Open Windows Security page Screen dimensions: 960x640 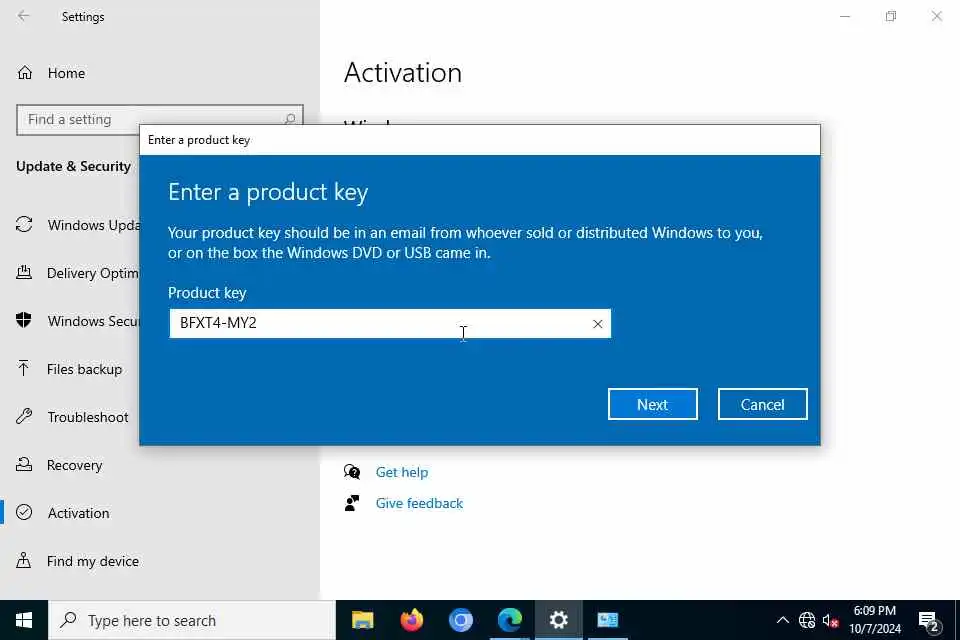(94, 321)
